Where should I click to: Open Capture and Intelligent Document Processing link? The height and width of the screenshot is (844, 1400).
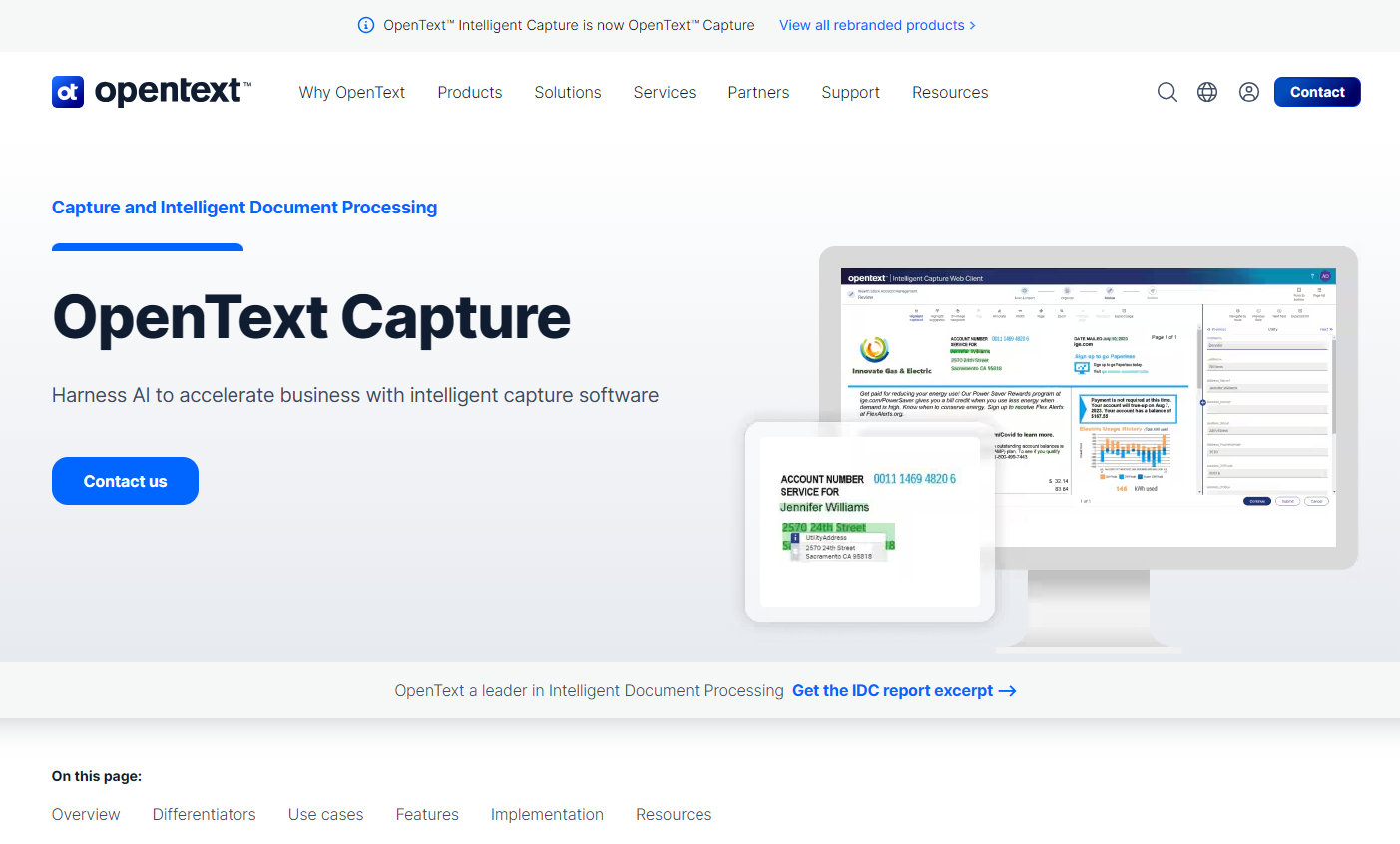pos(244,208)
